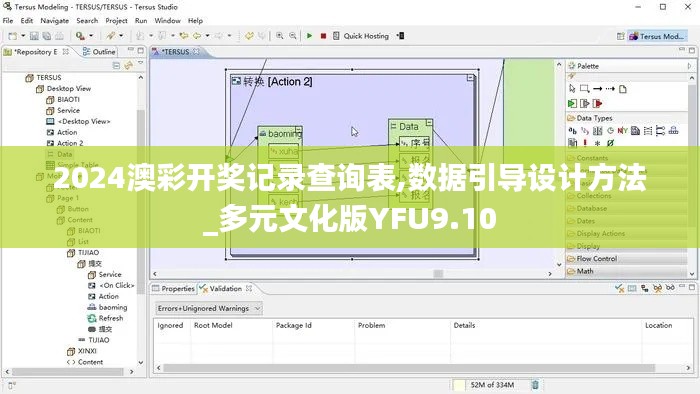Click the Save disk icon in toolbar
The width and height of the screenshot is (700, 394).
[34, 36]
